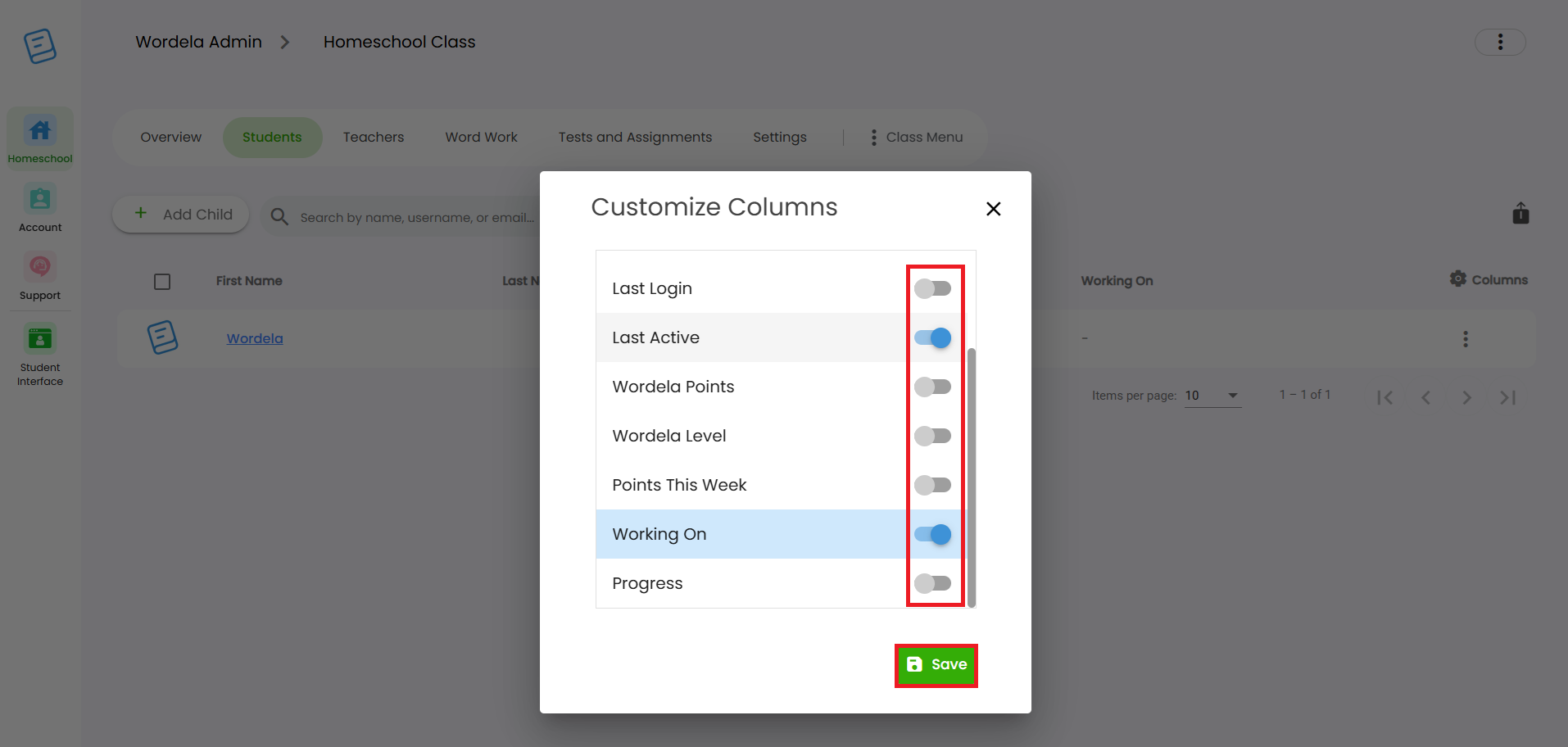Image resolution: width=1568 pixels, height=747 pixels.
Task: Open the Class Menu dropdown
Action: pyautogui.click(x=916, y=137)
